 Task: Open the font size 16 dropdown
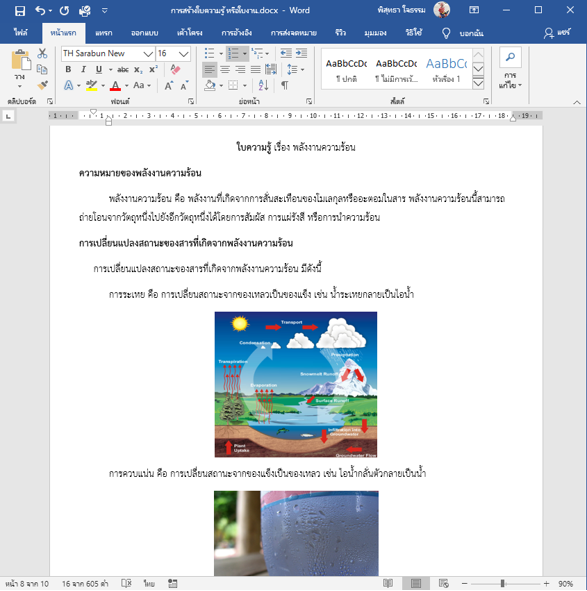click(x=184, y=54)
